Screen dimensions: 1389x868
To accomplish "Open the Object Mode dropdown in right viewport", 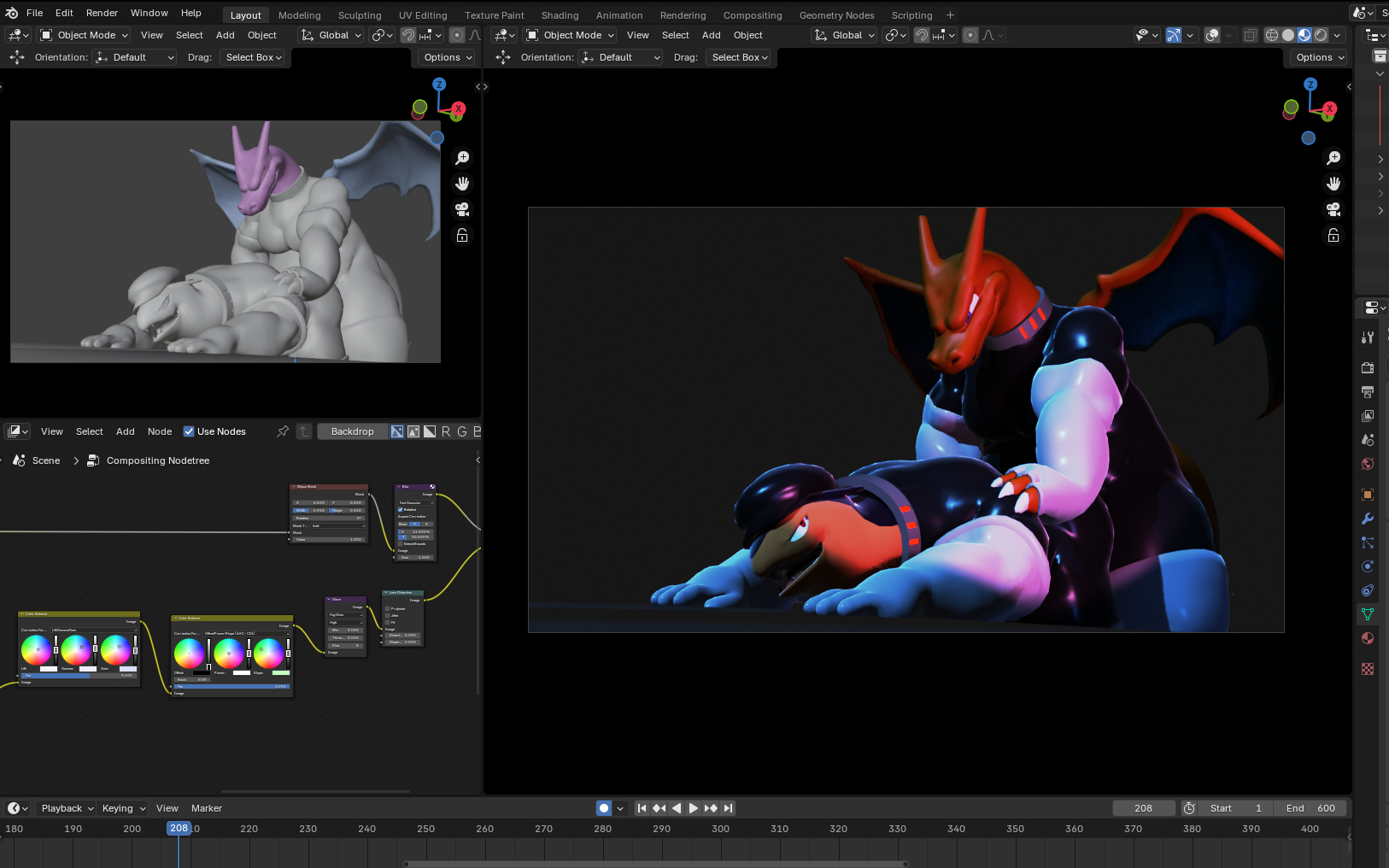I will point(571,35).
